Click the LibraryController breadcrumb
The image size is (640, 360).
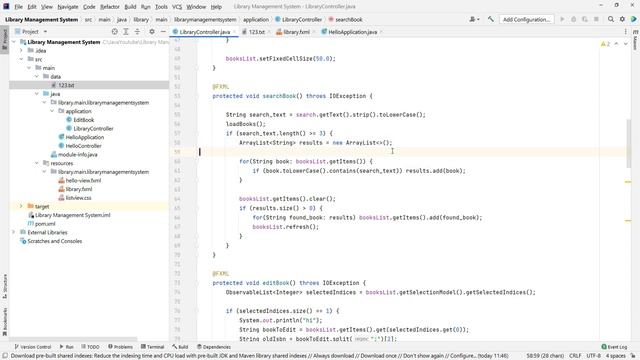(x=298, y=19)
